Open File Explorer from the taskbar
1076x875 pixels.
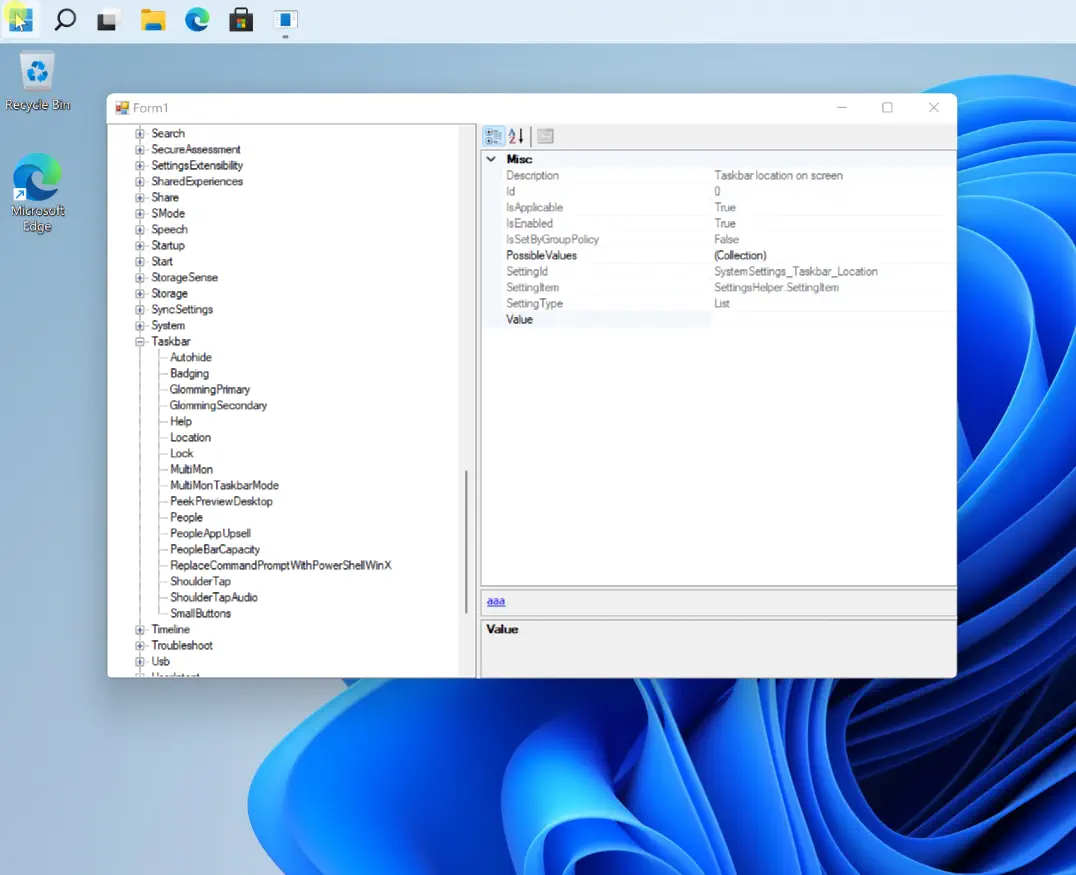[x=153, y=19]
